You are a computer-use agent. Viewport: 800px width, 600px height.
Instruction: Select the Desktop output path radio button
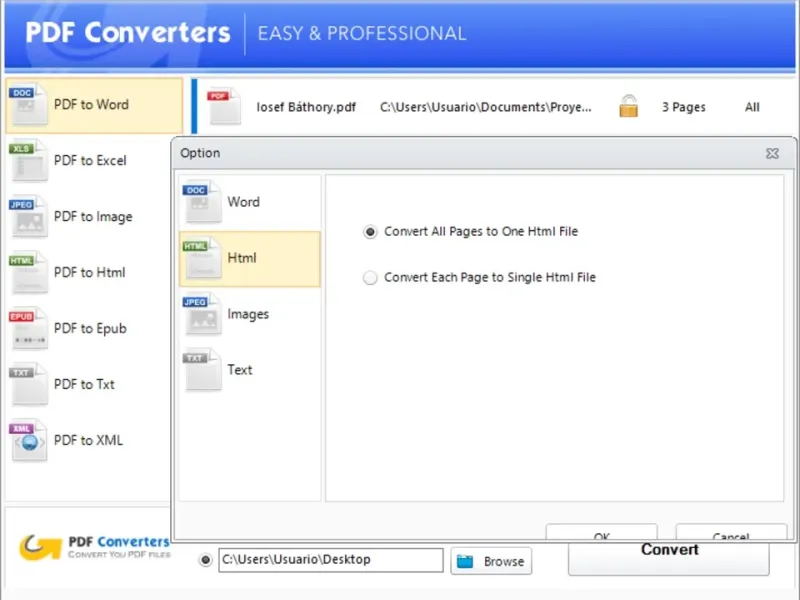pyautogui.click(x=206, y=560)
